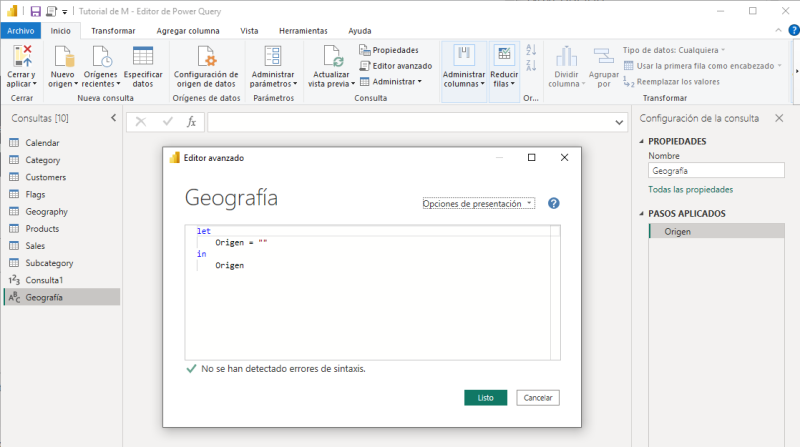Expand the formula bar chevron
This screenshot has width=800, height=447.
pyautogui.click(x=619, y=122)
